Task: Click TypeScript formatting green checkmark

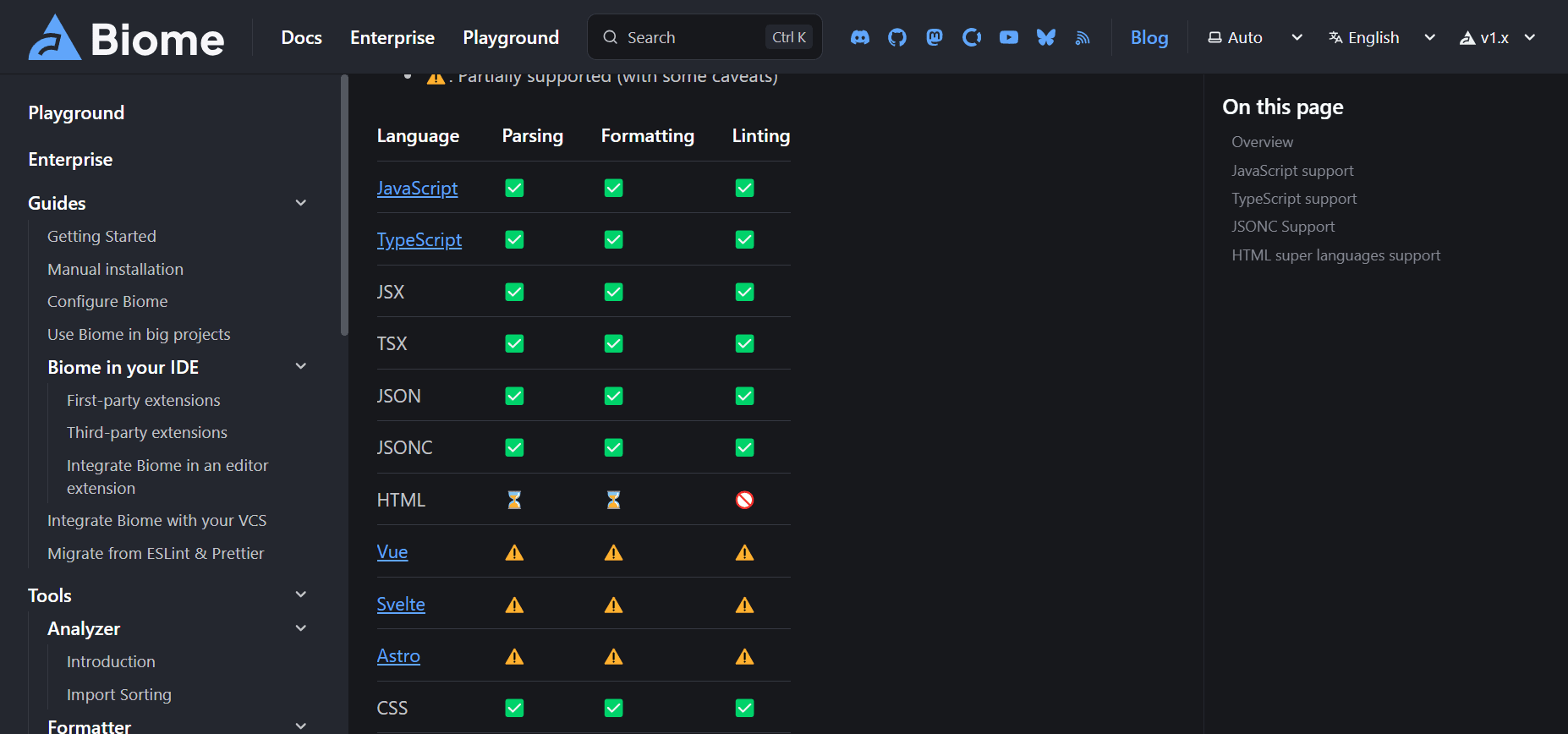Action: click(x=613, y=239)
